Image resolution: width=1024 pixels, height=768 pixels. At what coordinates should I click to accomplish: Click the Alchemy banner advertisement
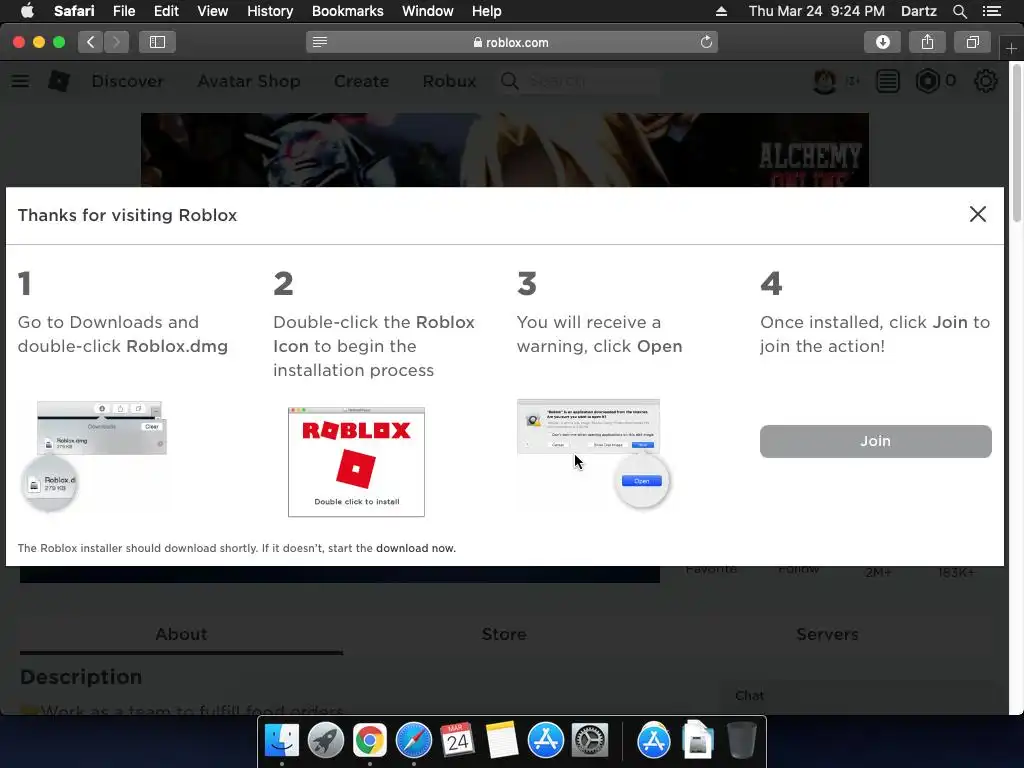[505, 150]
